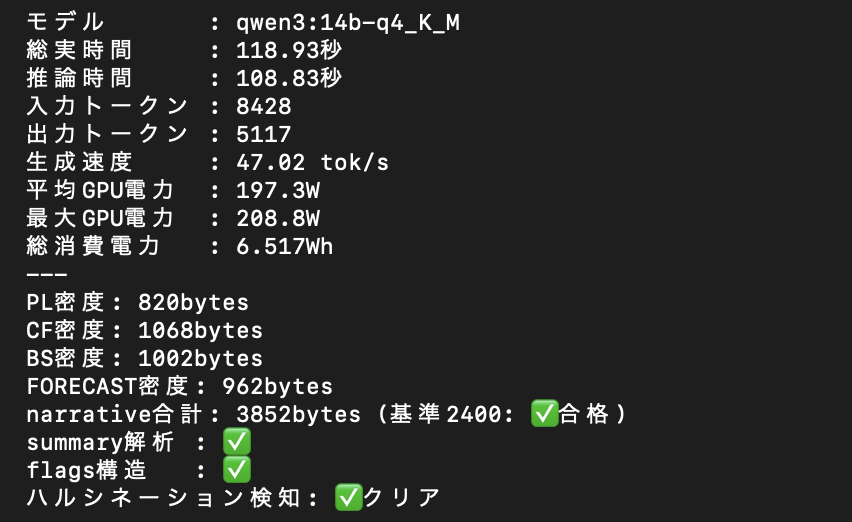Click the PL密度 value 820bytes
Viewport: 852px width, 522px height.
(x=193, y=303)
